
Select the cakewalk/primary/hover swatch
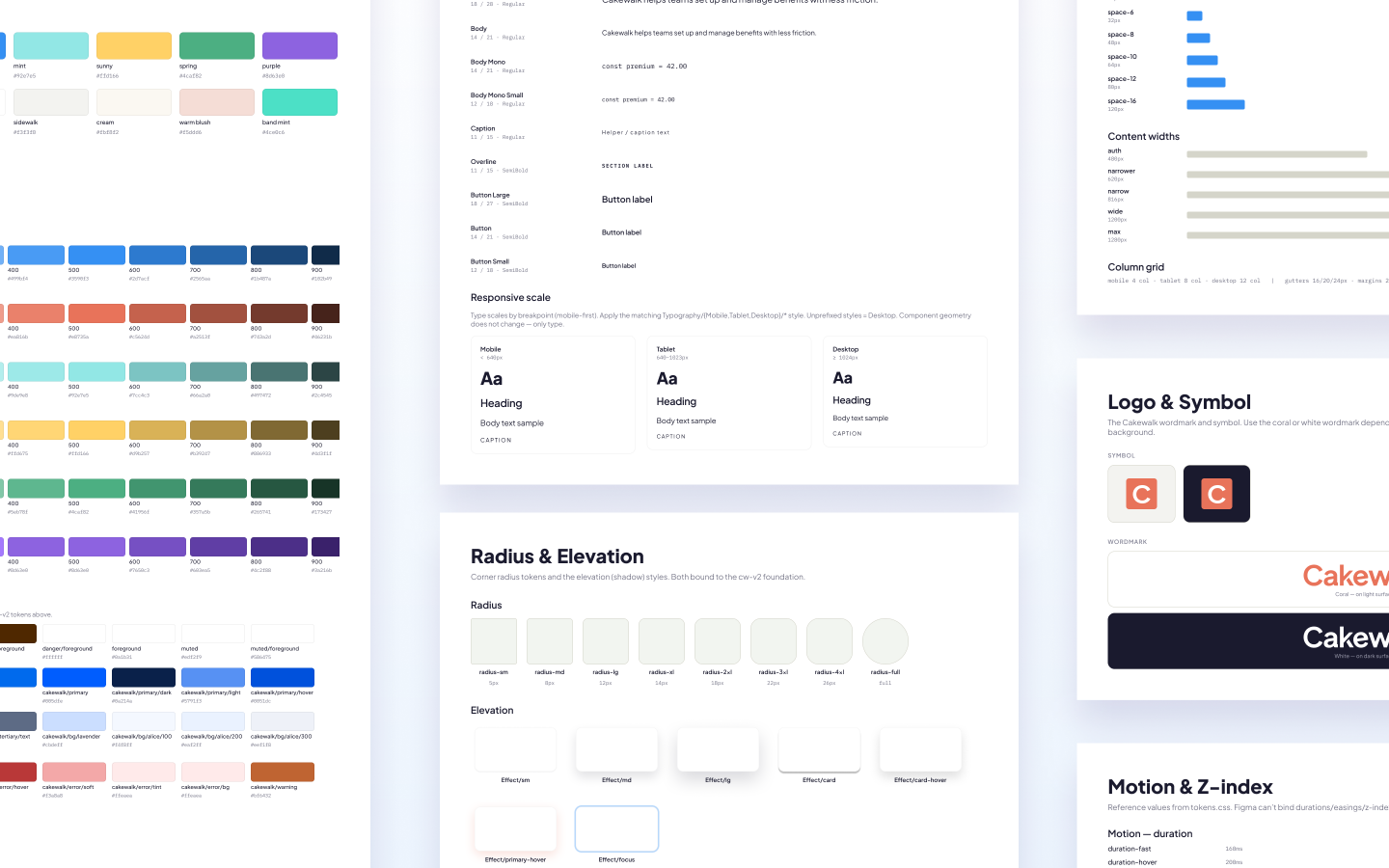283,678
